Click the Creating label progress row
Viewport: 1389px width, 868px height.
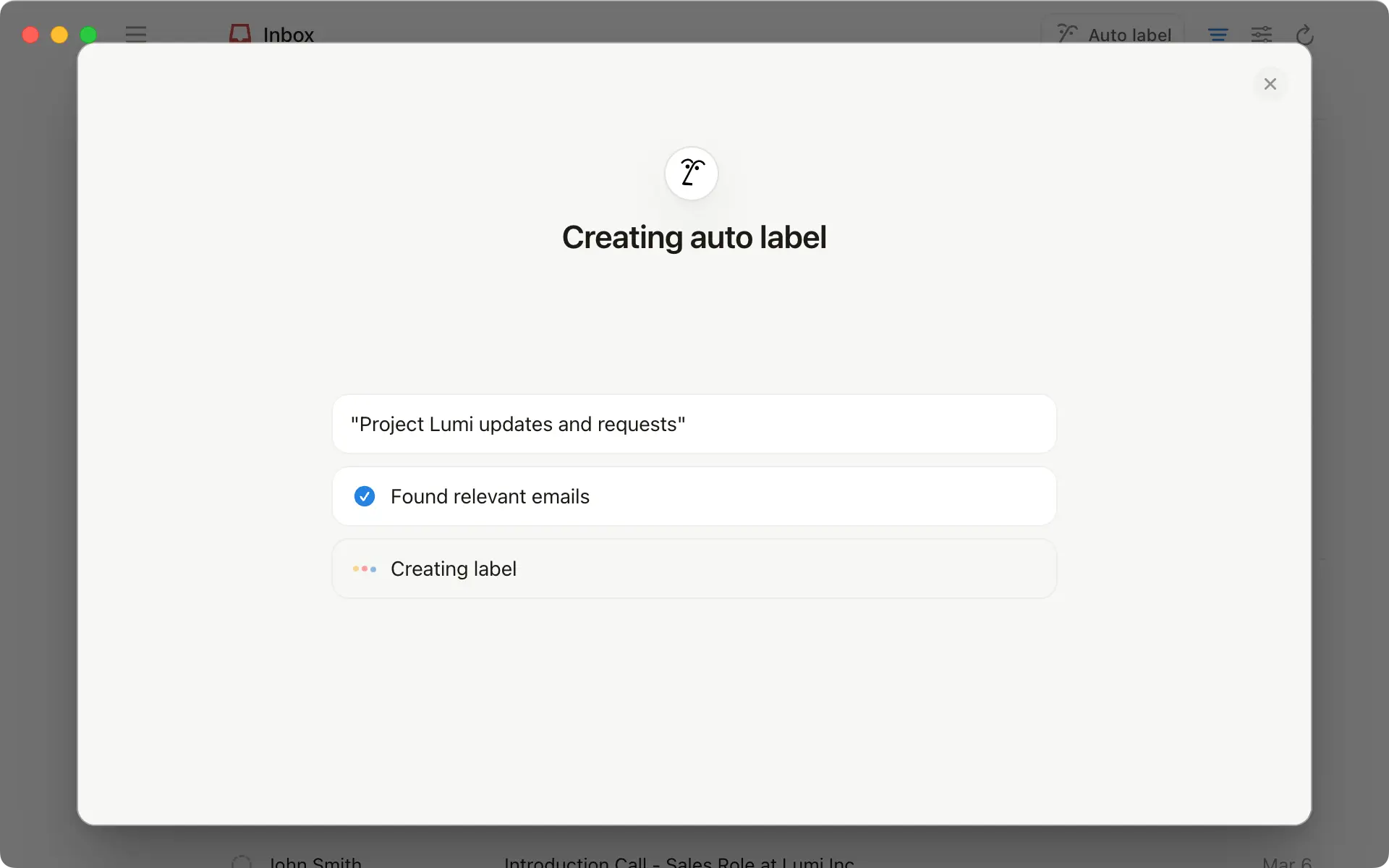tap(694, 569)
